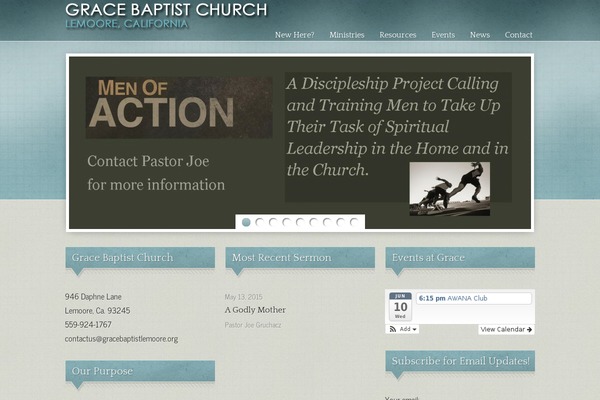Viewport: 600px width, 400px height.
Task: Select the sixth slider pagination dot
Action: (313, 222)
